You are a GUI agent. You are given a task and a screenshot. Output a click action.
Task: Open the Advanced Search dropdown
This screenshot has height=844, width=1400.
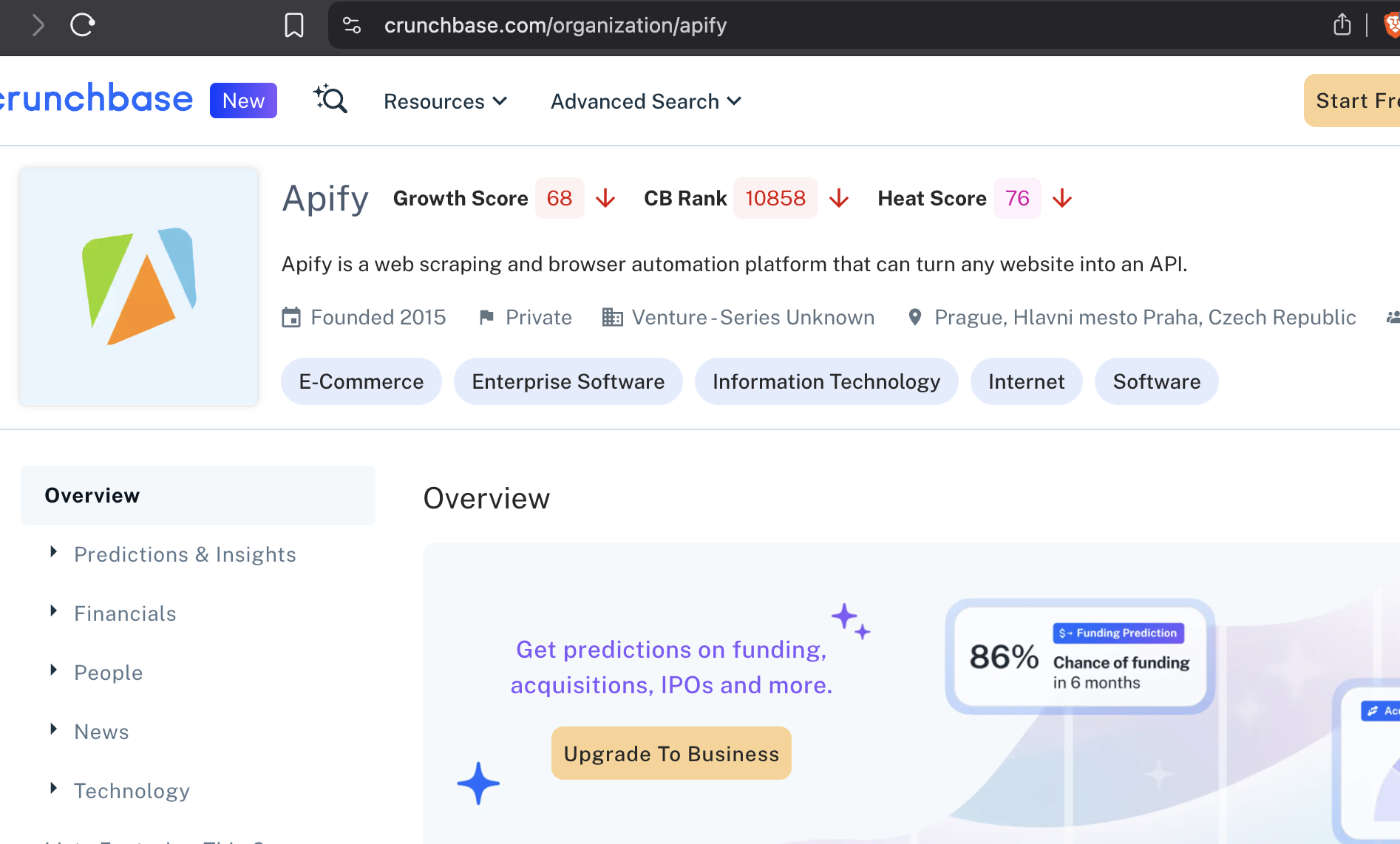pos(646,101)
